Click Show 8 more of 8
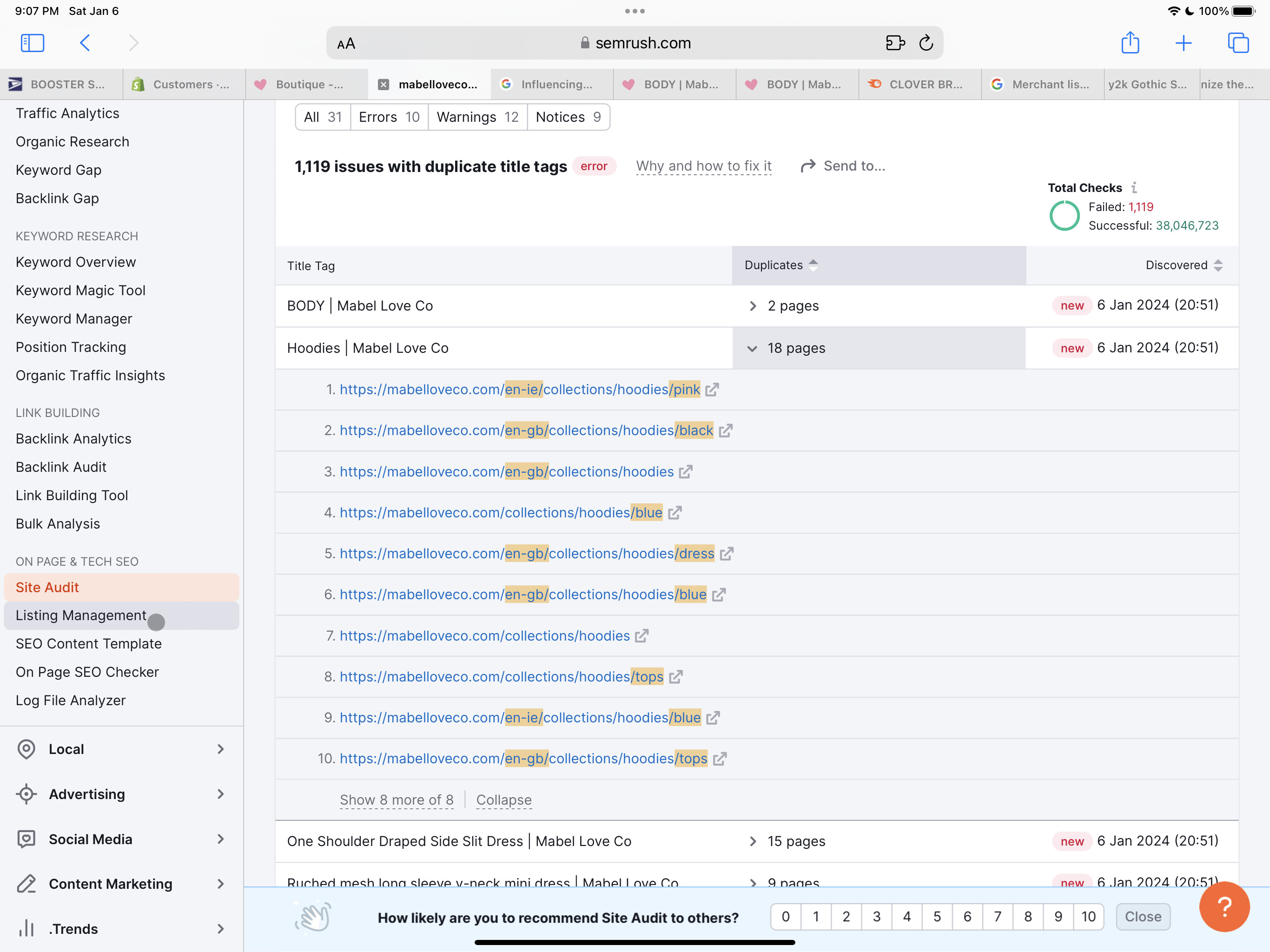Viewport: 1270px width, 952px height. (x=396, y=800)
